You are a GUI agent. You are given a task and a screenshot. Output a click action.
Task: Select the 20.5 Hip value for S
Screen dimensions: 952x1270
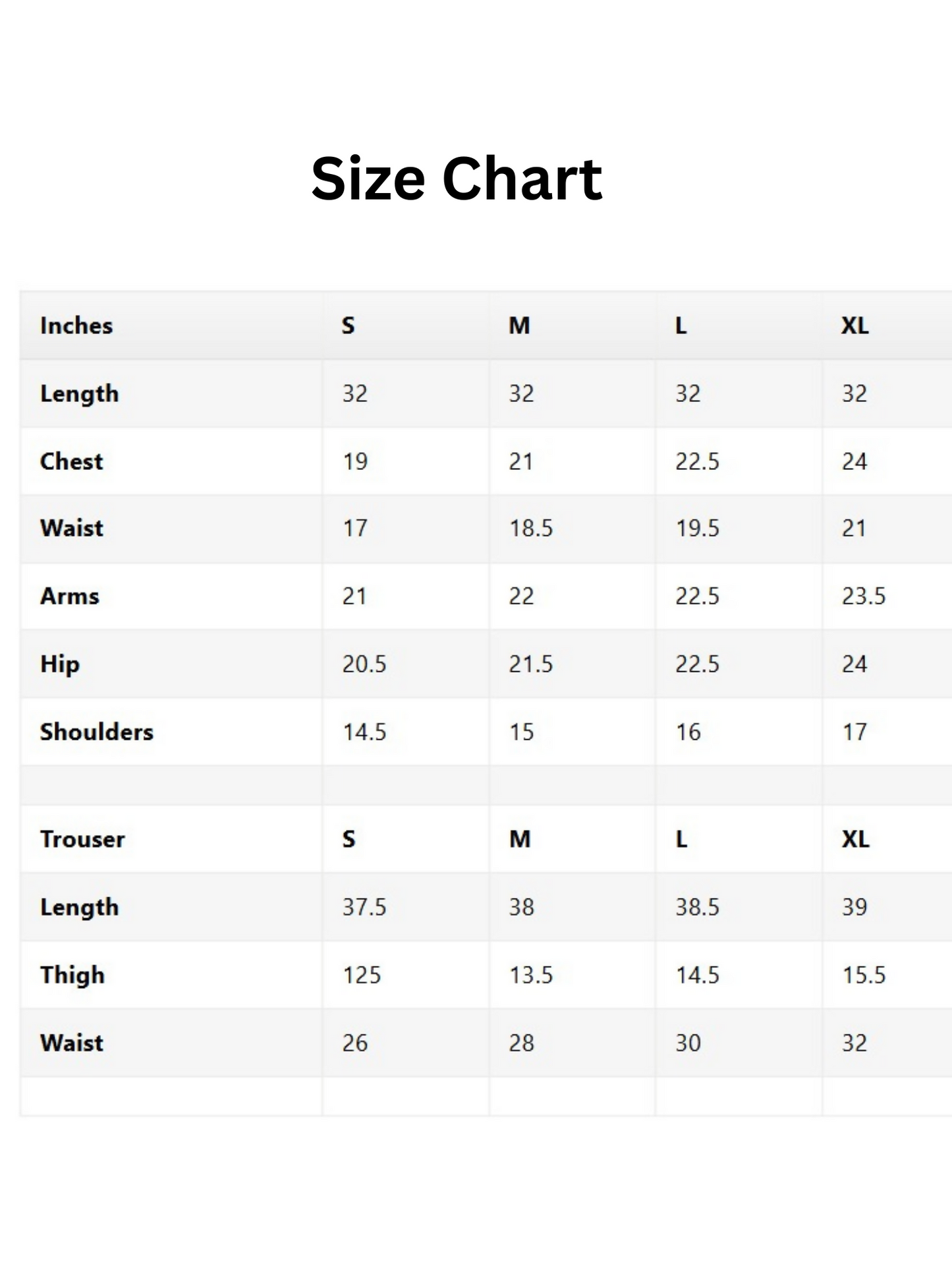pos(364,664)
